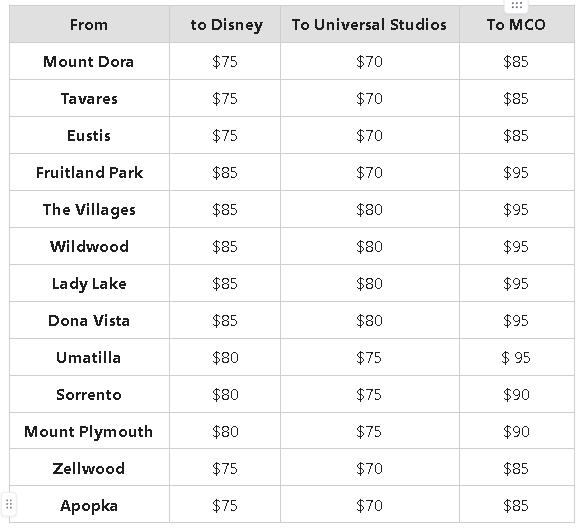The image size is (586, 532).
Task: Click the Zellwood cell
Action: (89, 468)
